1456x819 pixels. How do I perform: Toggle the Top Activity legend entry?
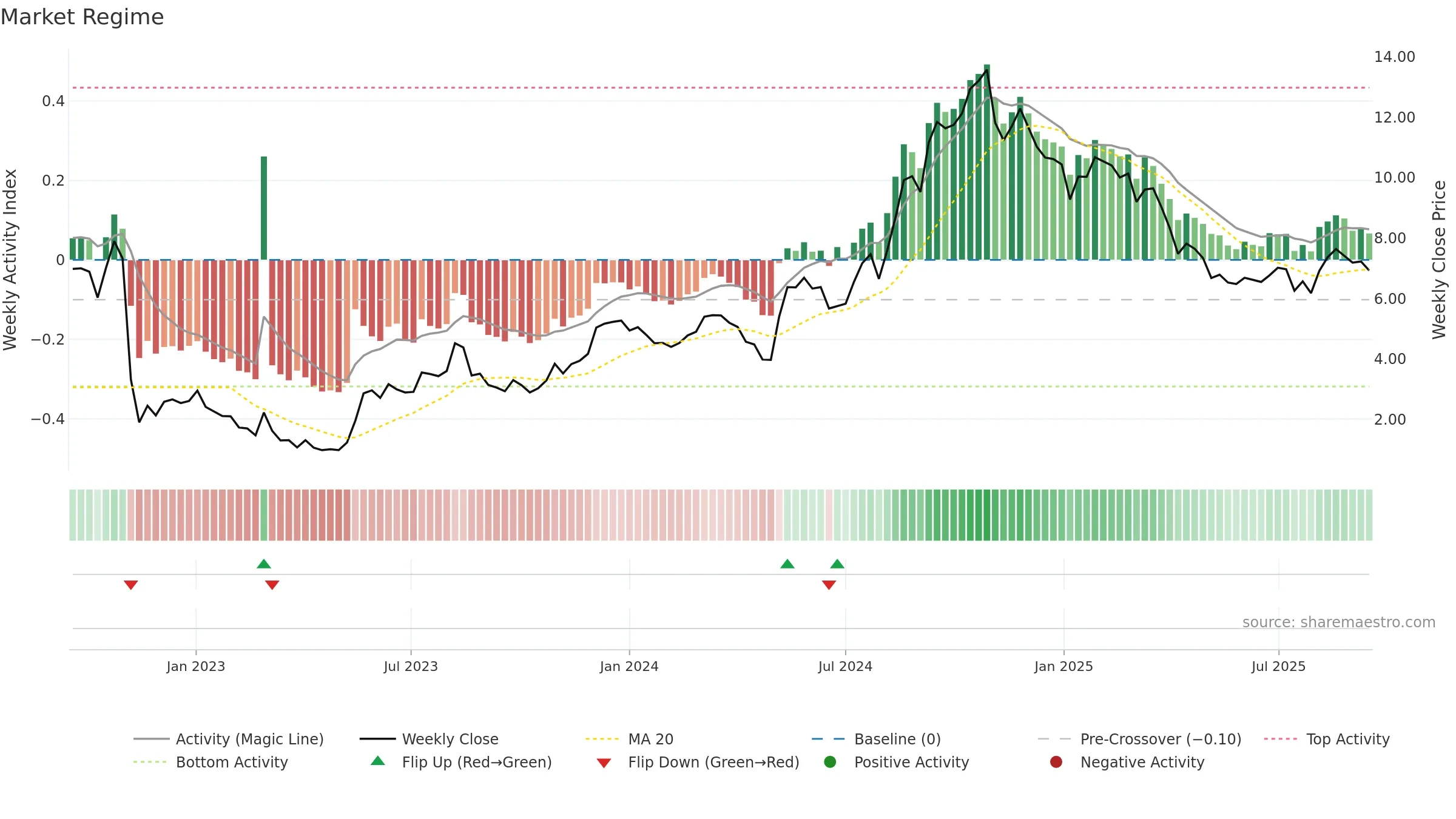(x=1327, y=739)
